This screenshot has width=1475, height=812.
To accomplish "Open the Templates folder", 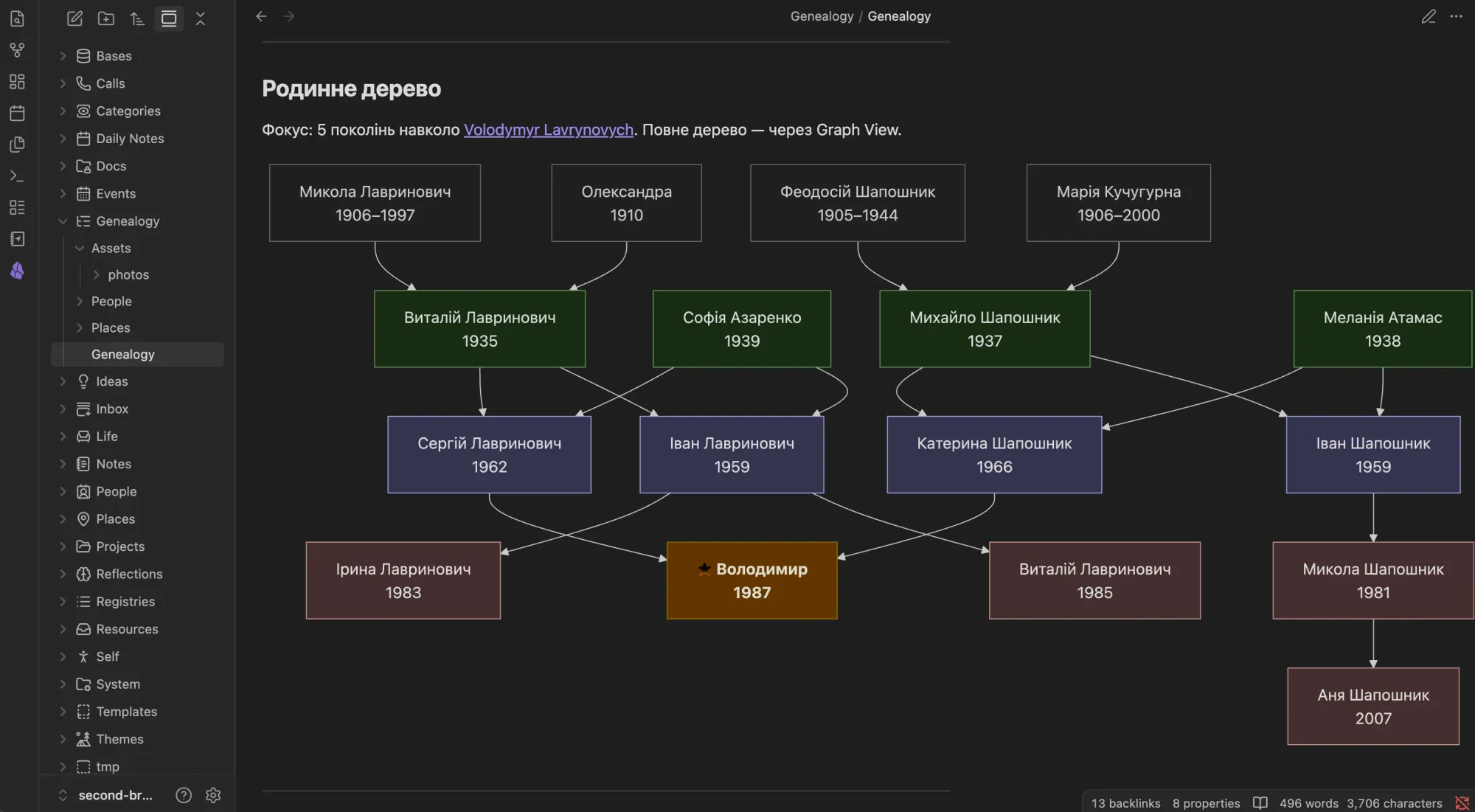I will pyautogui.click(x=137, y=712).
